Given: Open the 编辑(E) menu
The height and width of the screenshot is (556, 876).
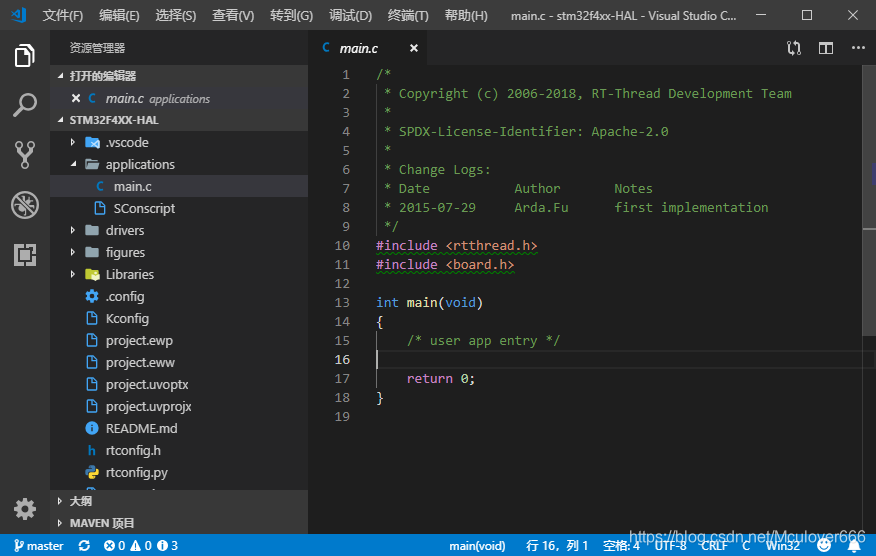Looking at the screenshot, I should (119, 16).
